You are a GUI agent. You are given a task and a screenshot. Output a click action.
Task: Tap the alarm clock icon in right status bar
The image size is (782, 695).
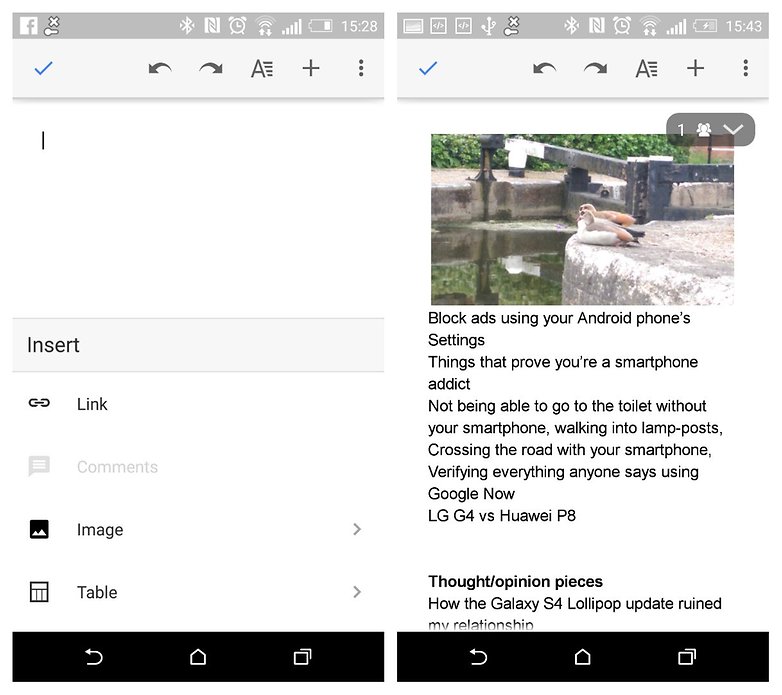tap(622, 25)
